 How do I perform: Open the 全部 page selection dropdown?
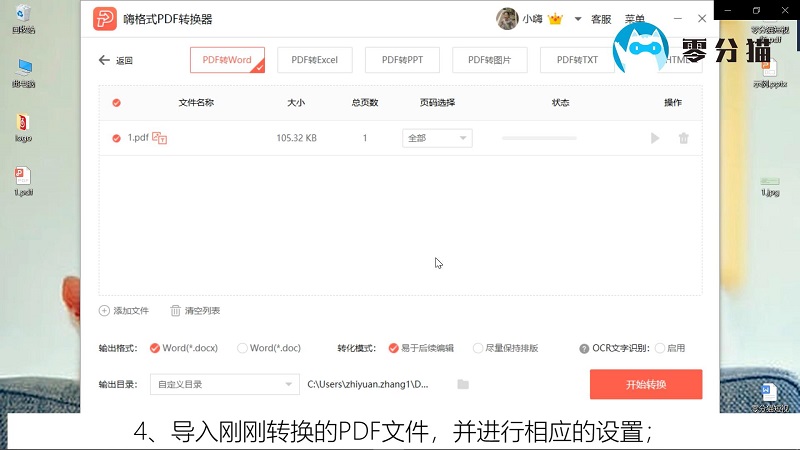(x=437, y=138)
